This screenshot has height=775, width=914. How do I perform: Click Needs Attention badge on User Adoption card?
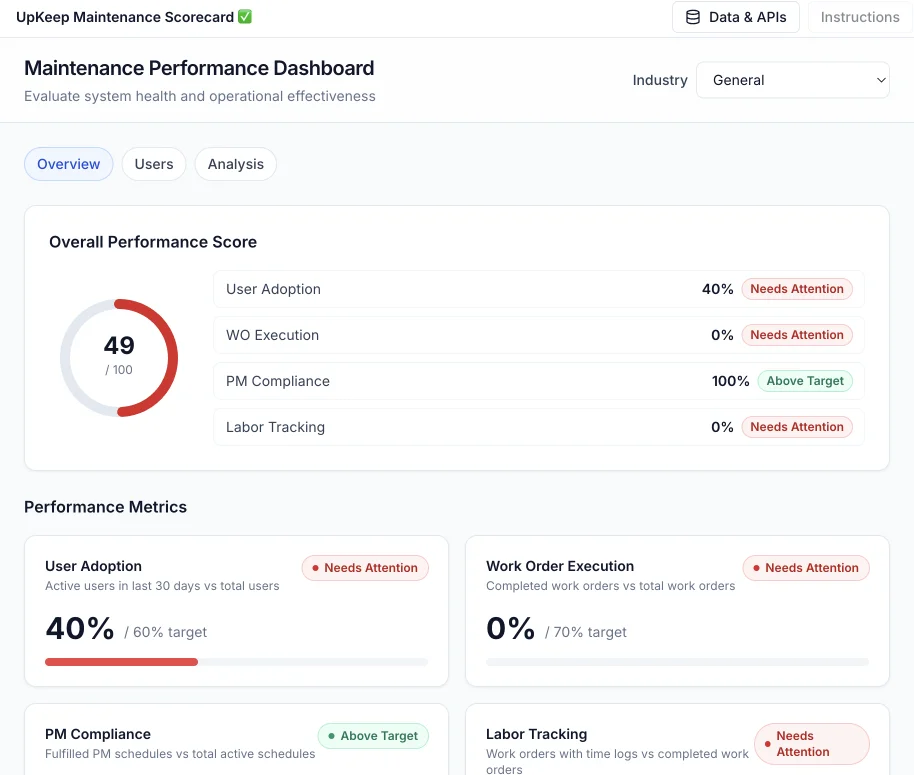365,568
